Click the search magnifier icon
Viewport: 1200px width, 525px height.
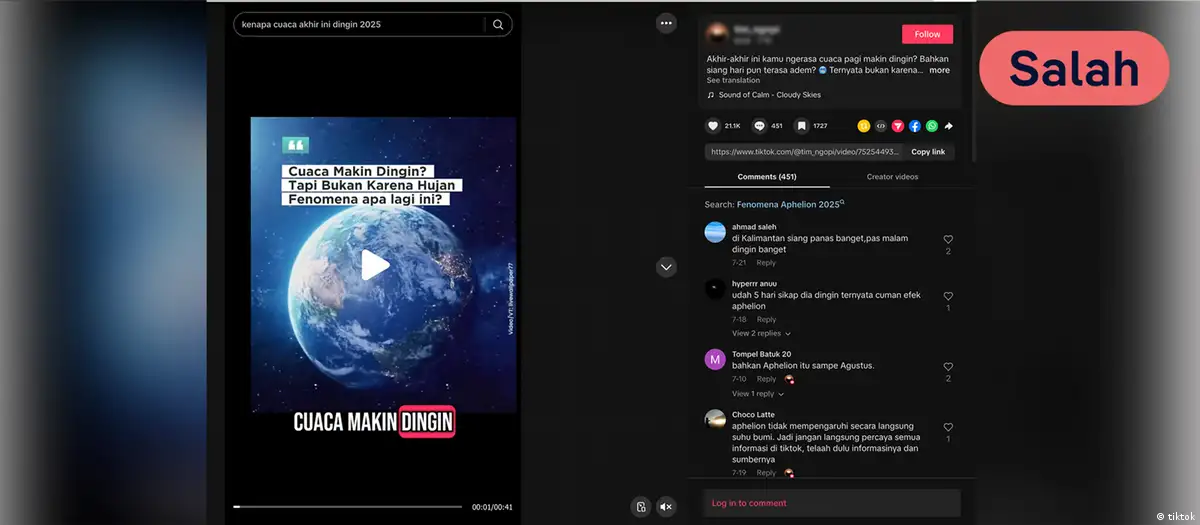(498, 25)
